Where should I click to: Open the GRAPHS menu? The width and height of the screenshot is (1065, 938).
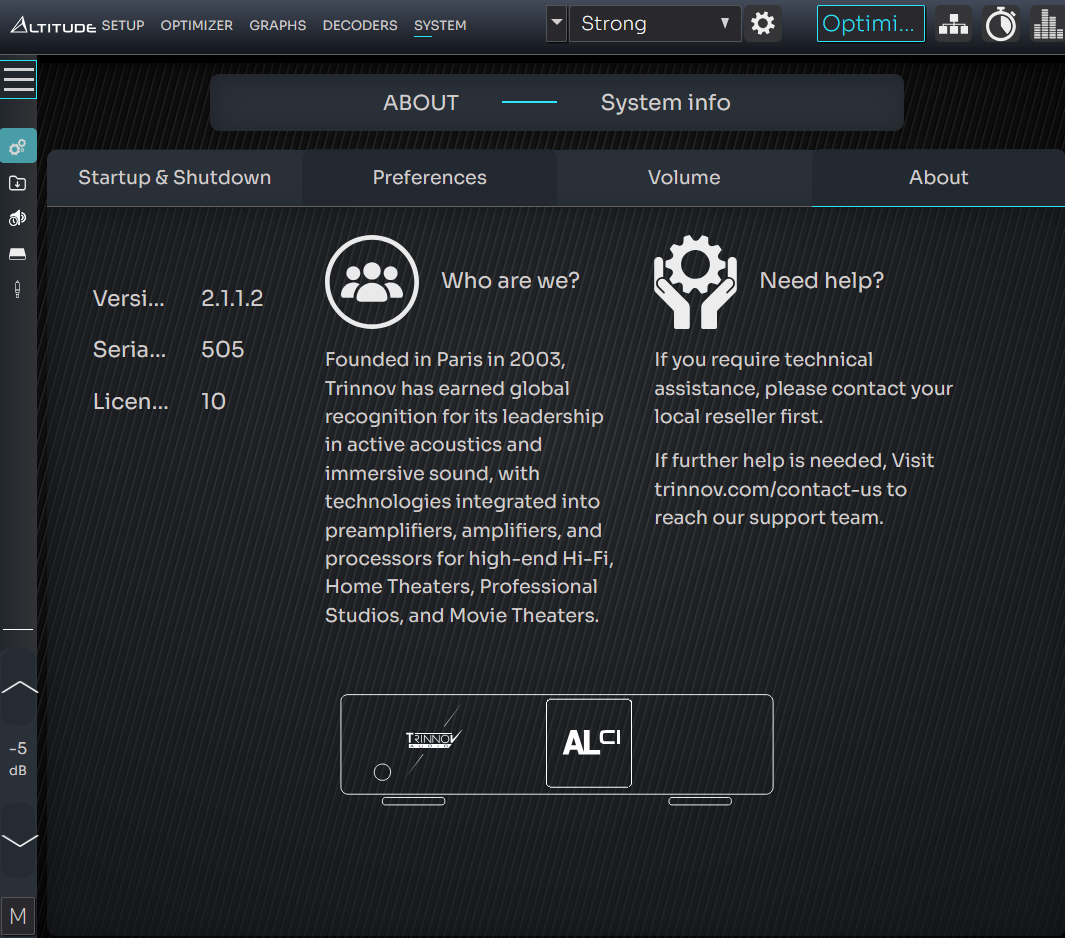[278, 25]
